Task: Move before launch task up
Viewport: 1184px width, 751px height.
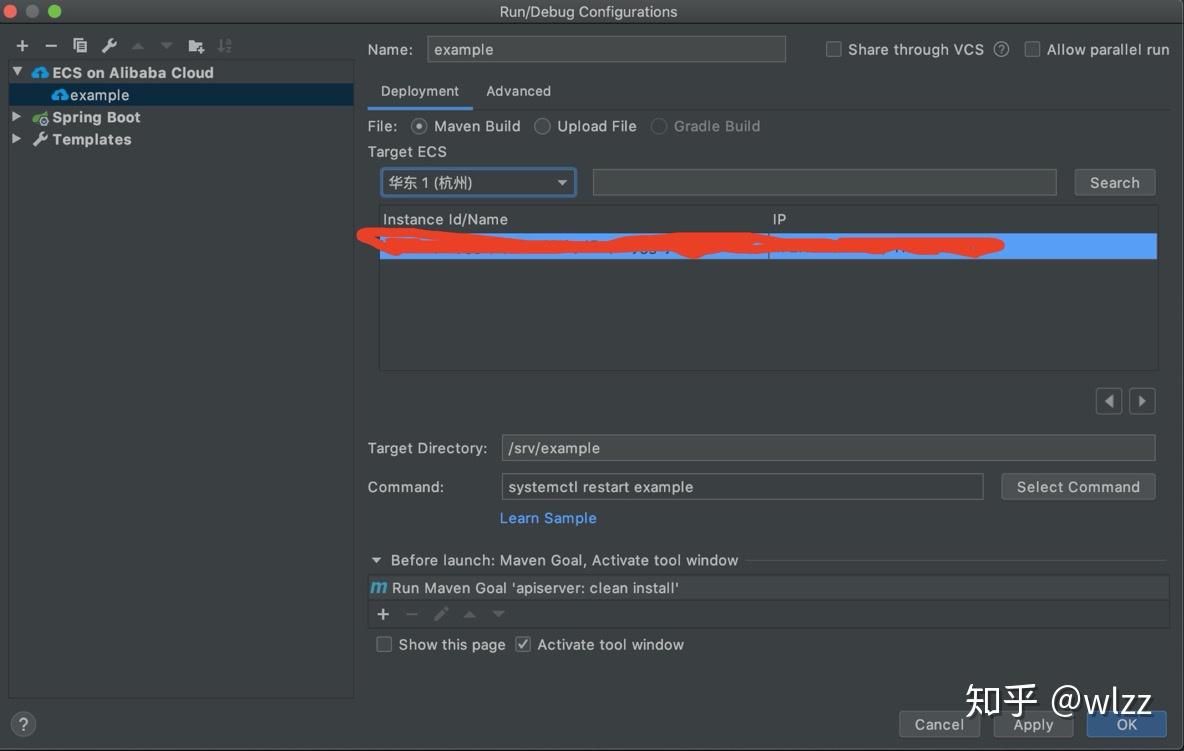Action: tap(470, 614)
